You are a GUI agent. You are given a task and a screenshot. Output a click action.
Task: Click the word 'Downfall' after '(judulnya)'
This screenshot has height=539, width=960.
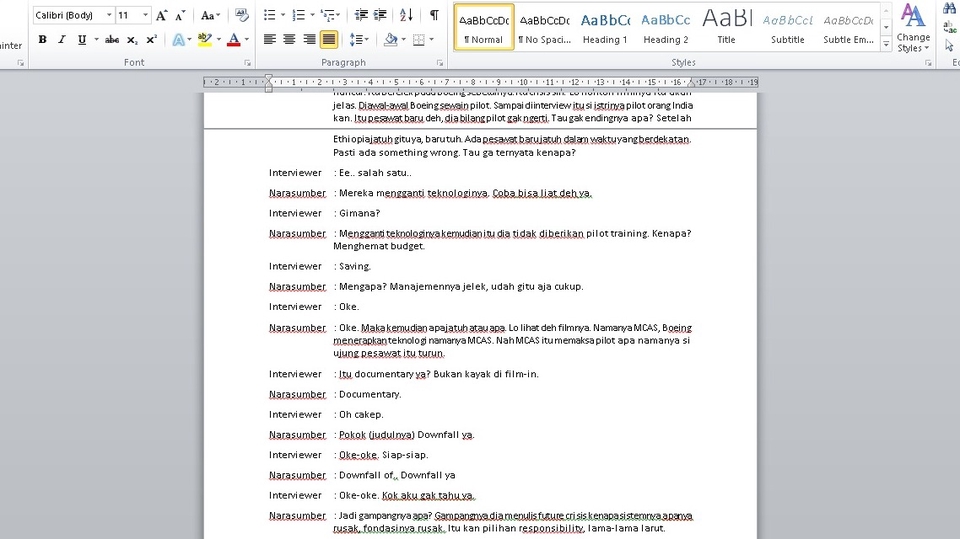point(437,435)
